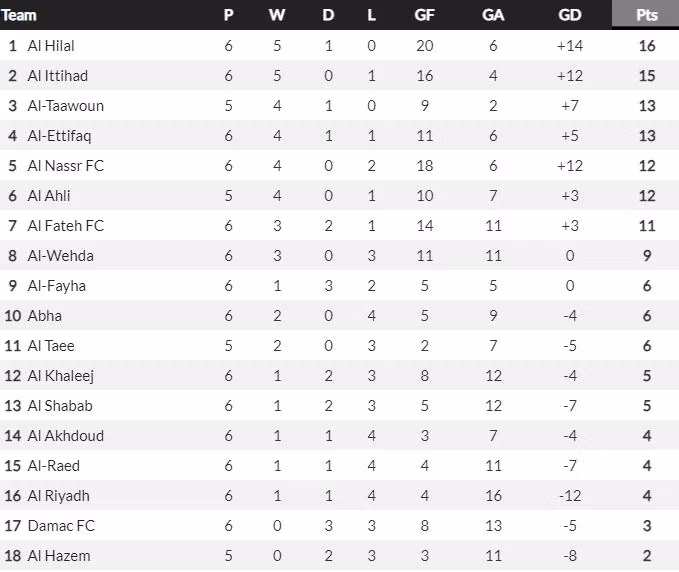This screenshot has width=679, height=572.
Task: Open Al Hilal team link
Action: [51, 46]
